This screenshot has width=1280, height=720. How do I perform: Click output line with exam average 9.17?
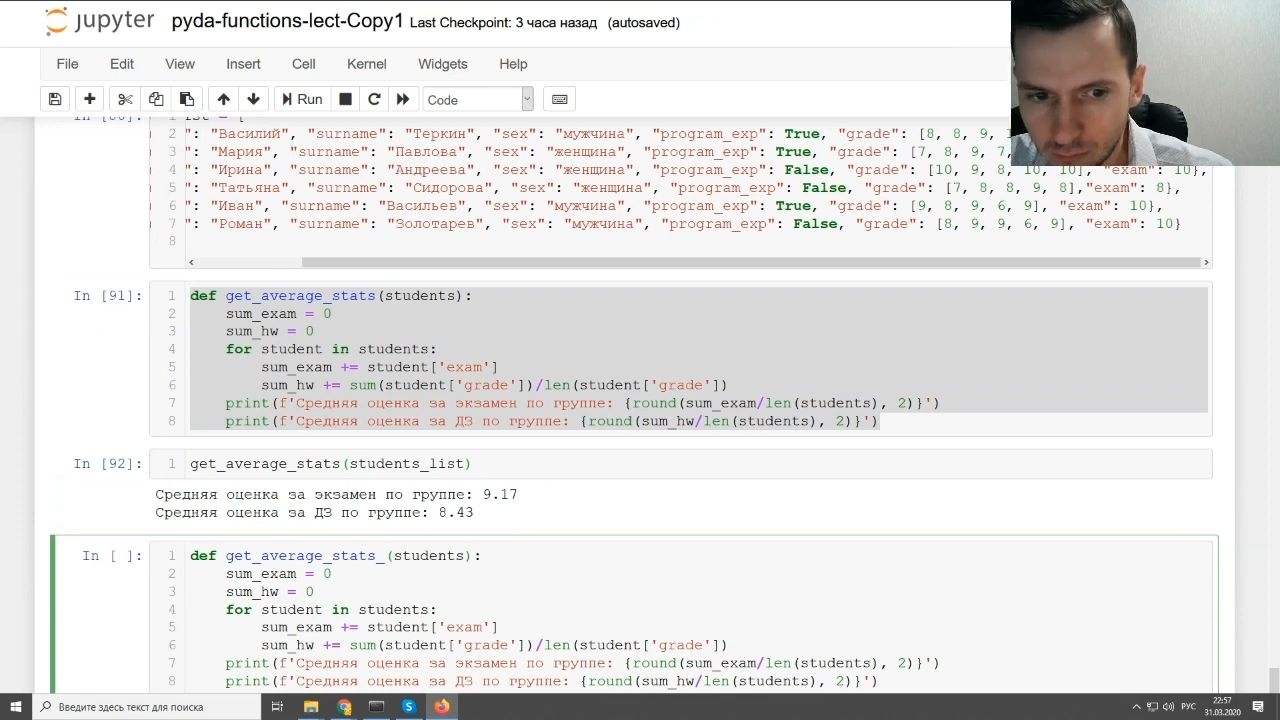click(x=336, y=494)
